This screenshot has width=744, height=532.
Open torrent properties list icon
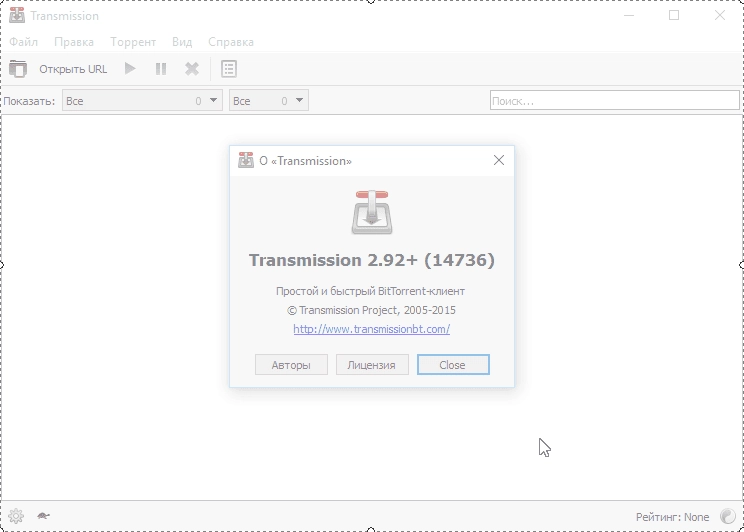[x=229, y=69]
